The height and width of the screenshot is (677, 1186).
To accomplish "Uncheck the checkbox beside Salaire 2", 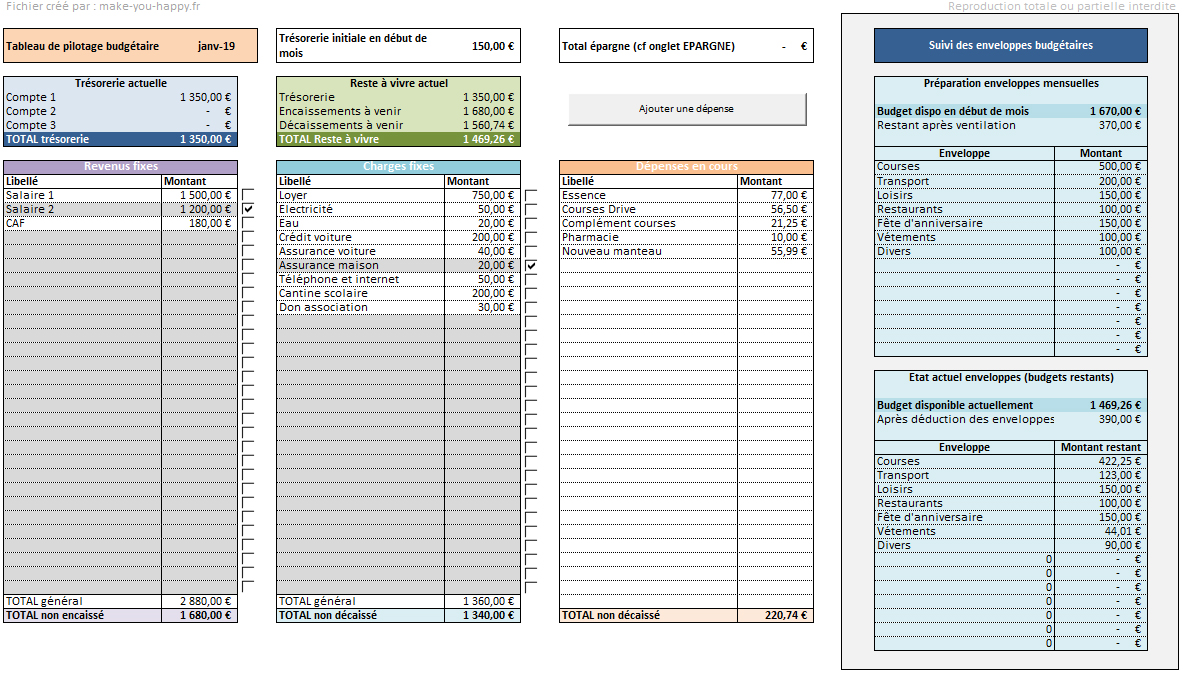I will click(247, 209).
